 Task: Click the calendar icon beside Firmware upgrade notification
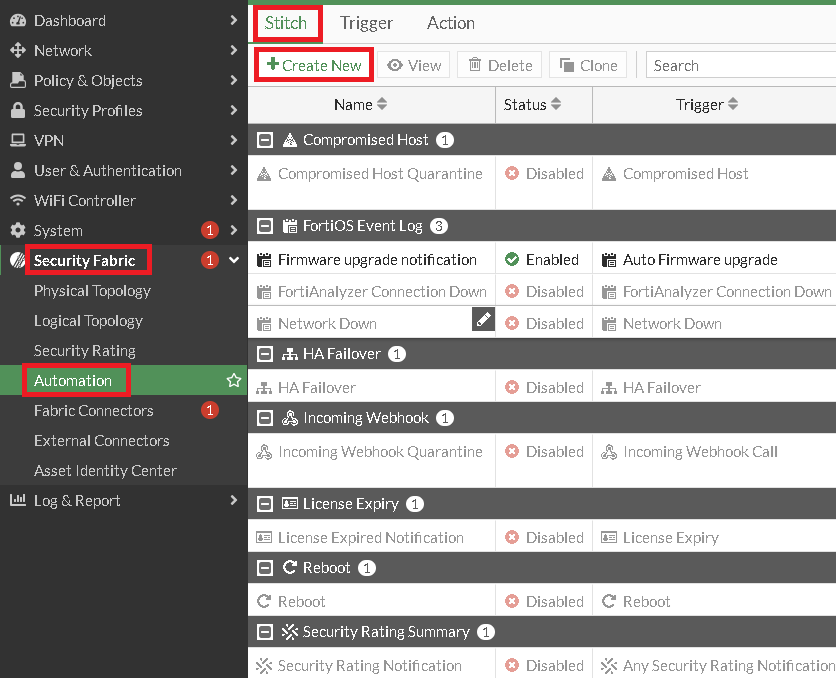pyautogui.click(x=264, y=260)
